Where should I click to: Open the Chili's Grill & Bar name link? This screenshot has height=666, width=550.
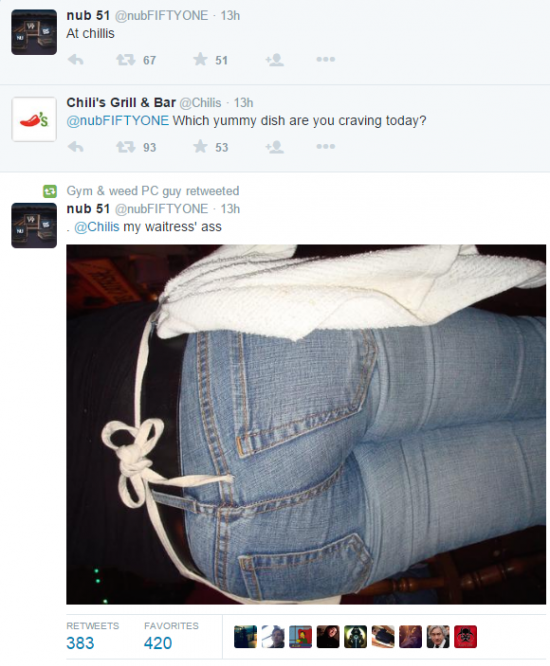pyautogui.click(x=121, y=103)
